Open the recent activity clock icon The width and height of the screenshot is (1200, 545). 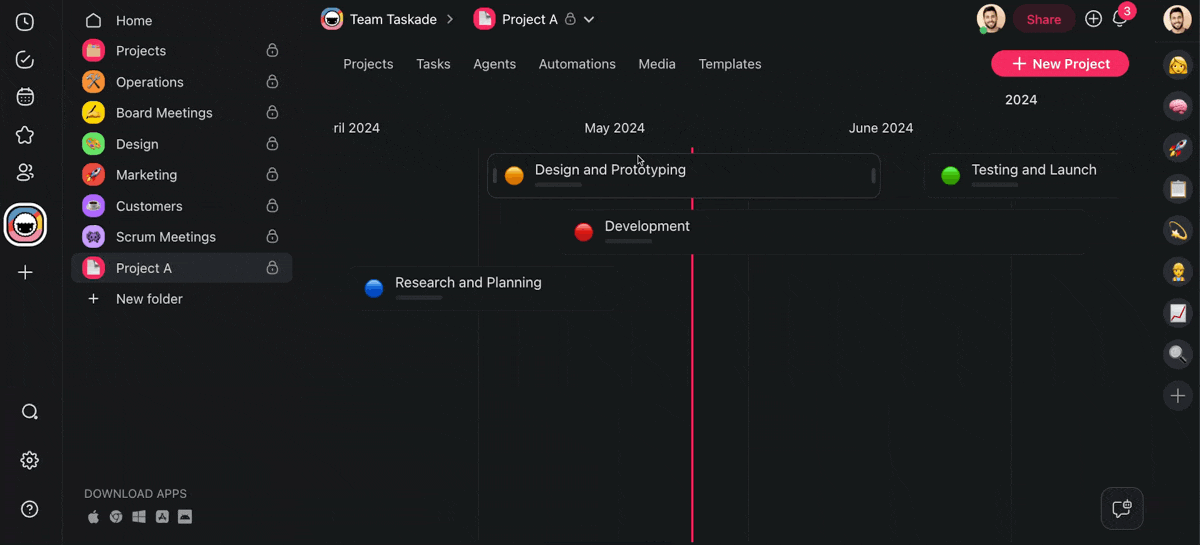[x=25, y=22]
